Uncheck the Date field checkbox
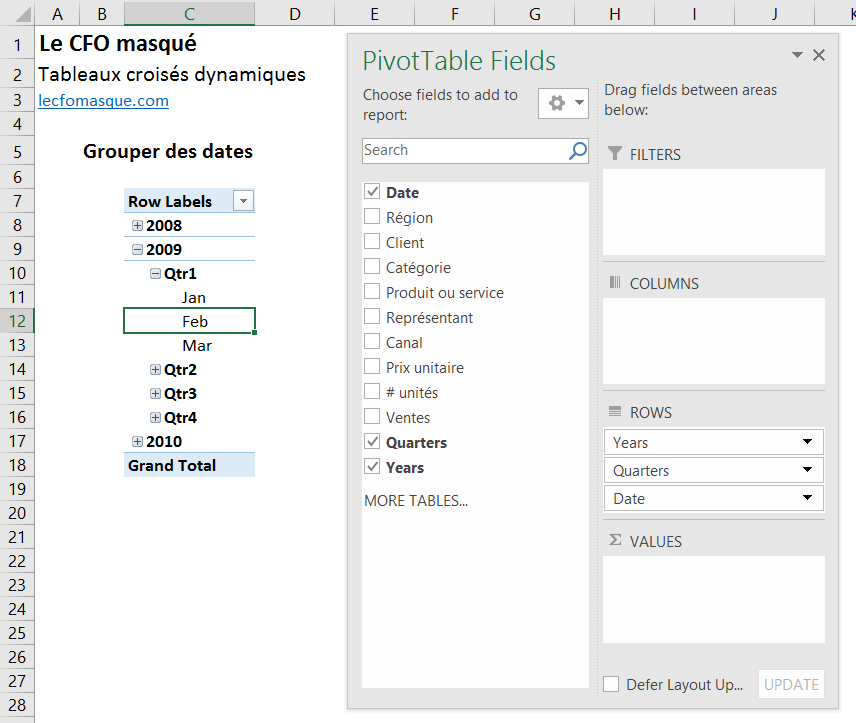Screen dimensions: 856x723 (373, 192)
